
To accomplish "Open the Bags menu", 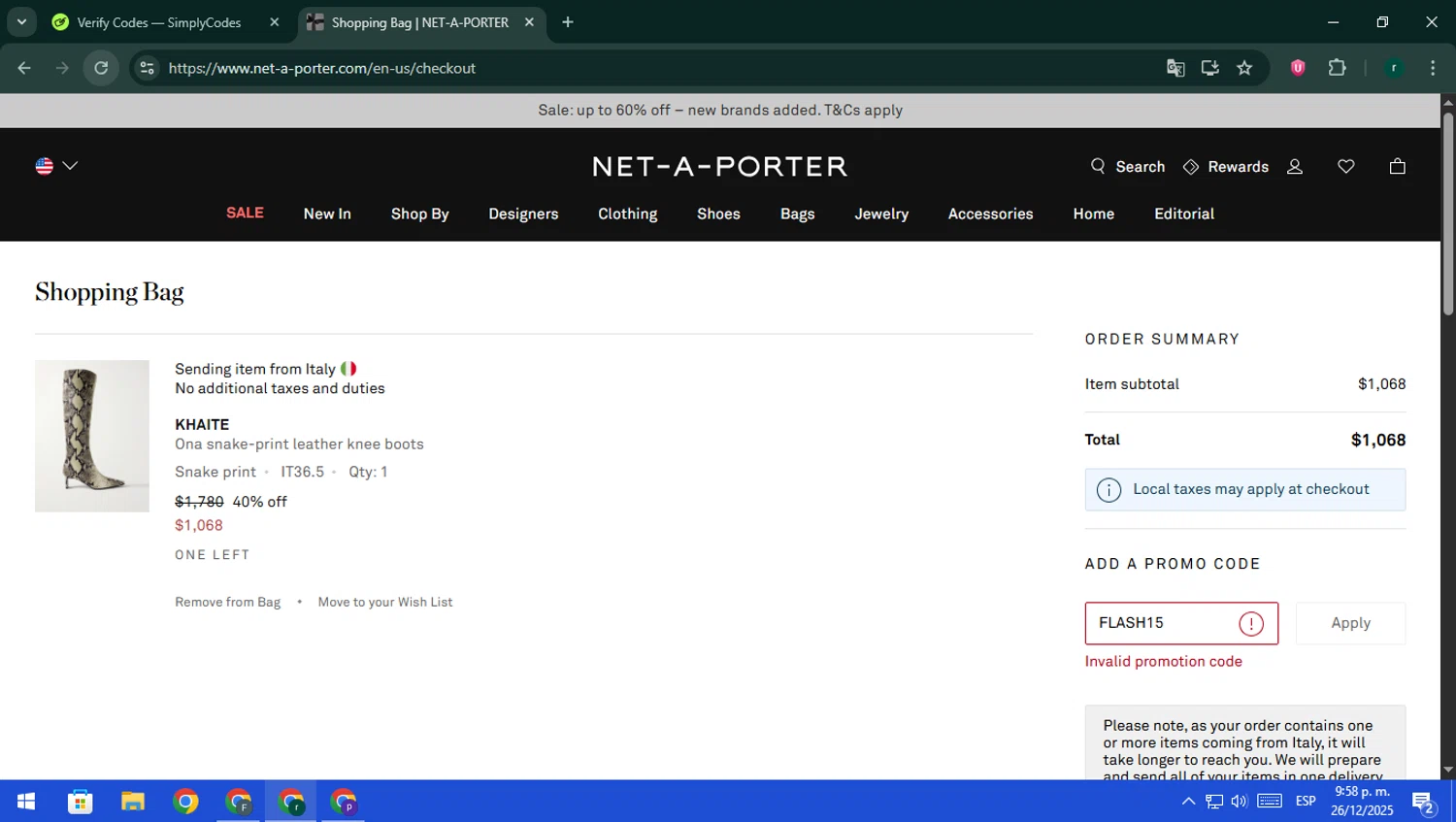I will point(798,214).
